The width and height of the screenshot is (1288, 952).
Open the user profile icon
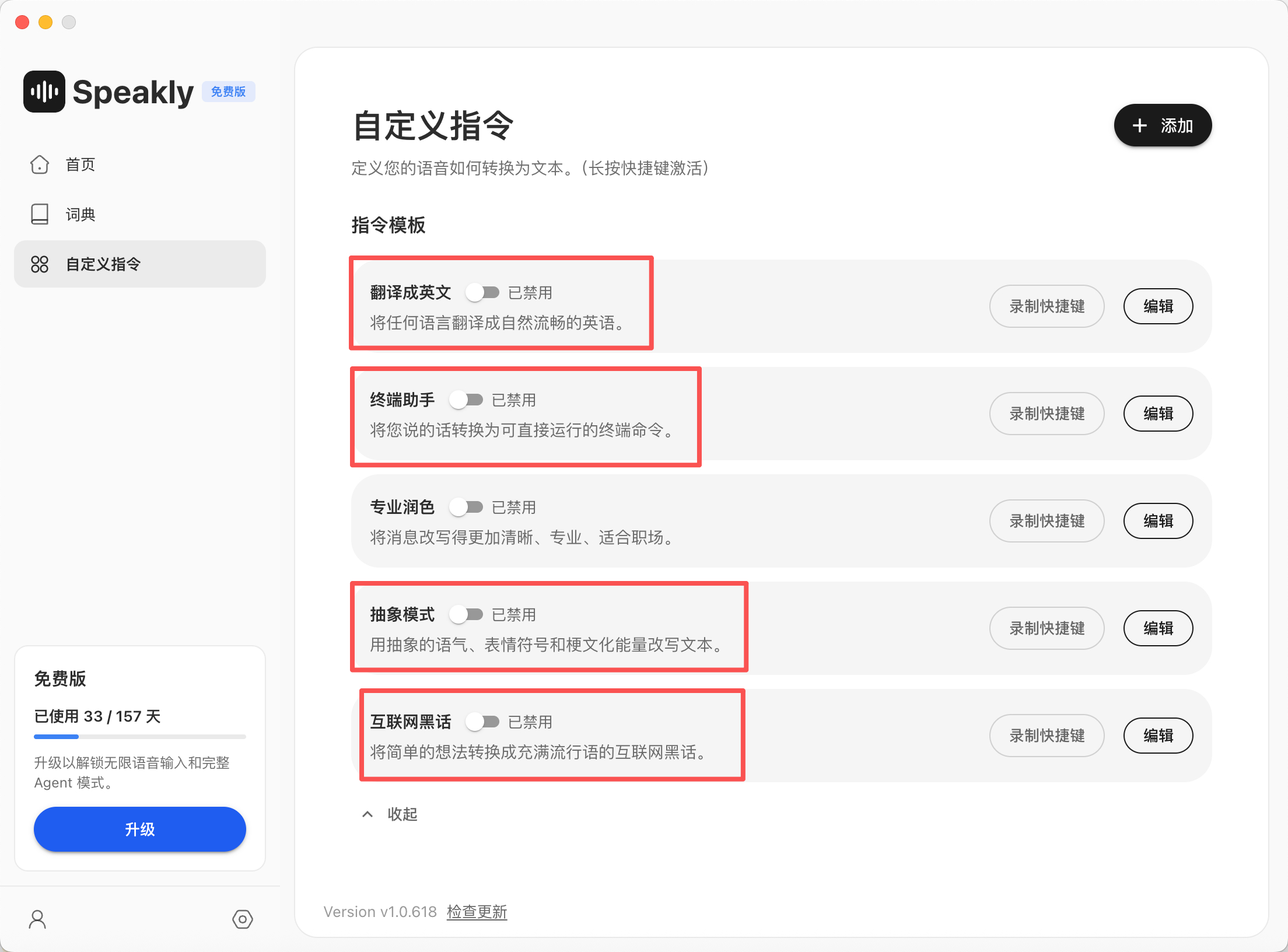(37, 919)
